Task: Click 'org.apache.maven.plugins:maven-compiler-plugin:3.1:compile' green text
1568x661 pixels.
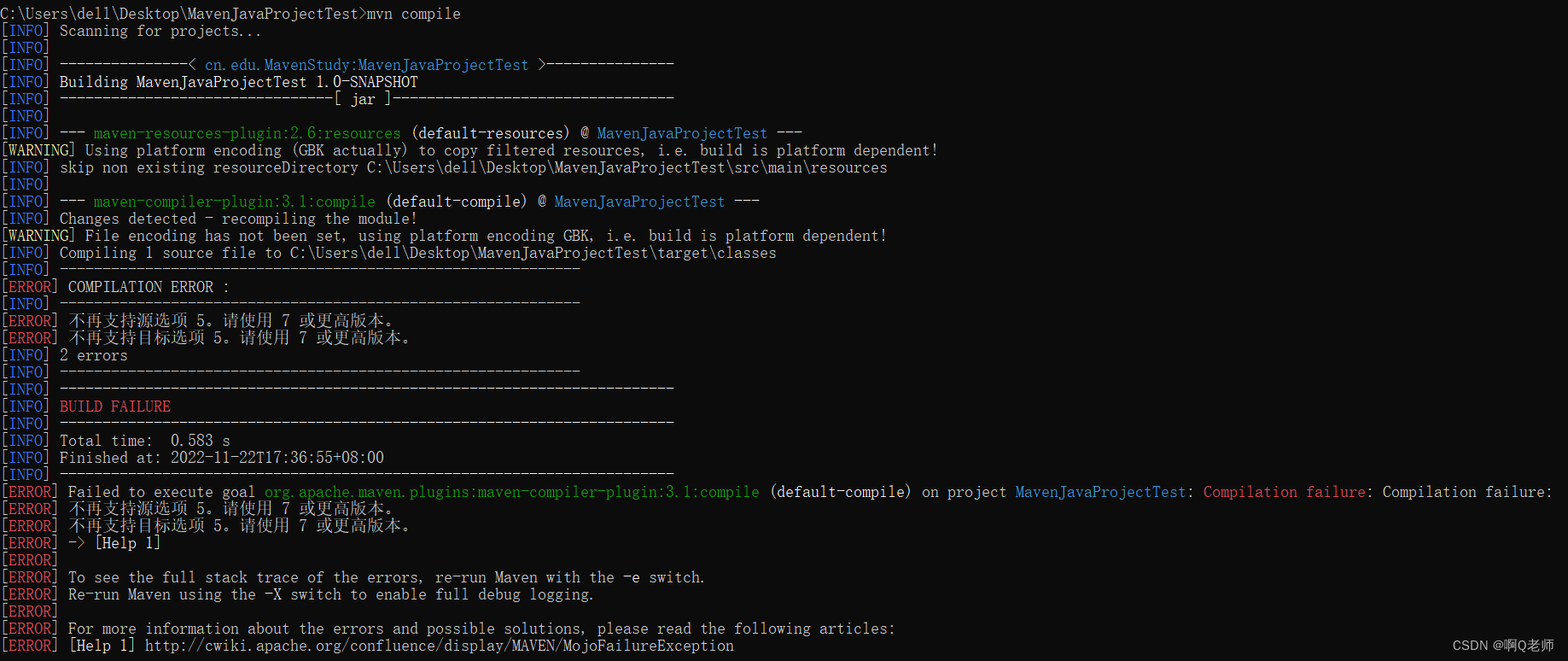Action: click(512, 492)
